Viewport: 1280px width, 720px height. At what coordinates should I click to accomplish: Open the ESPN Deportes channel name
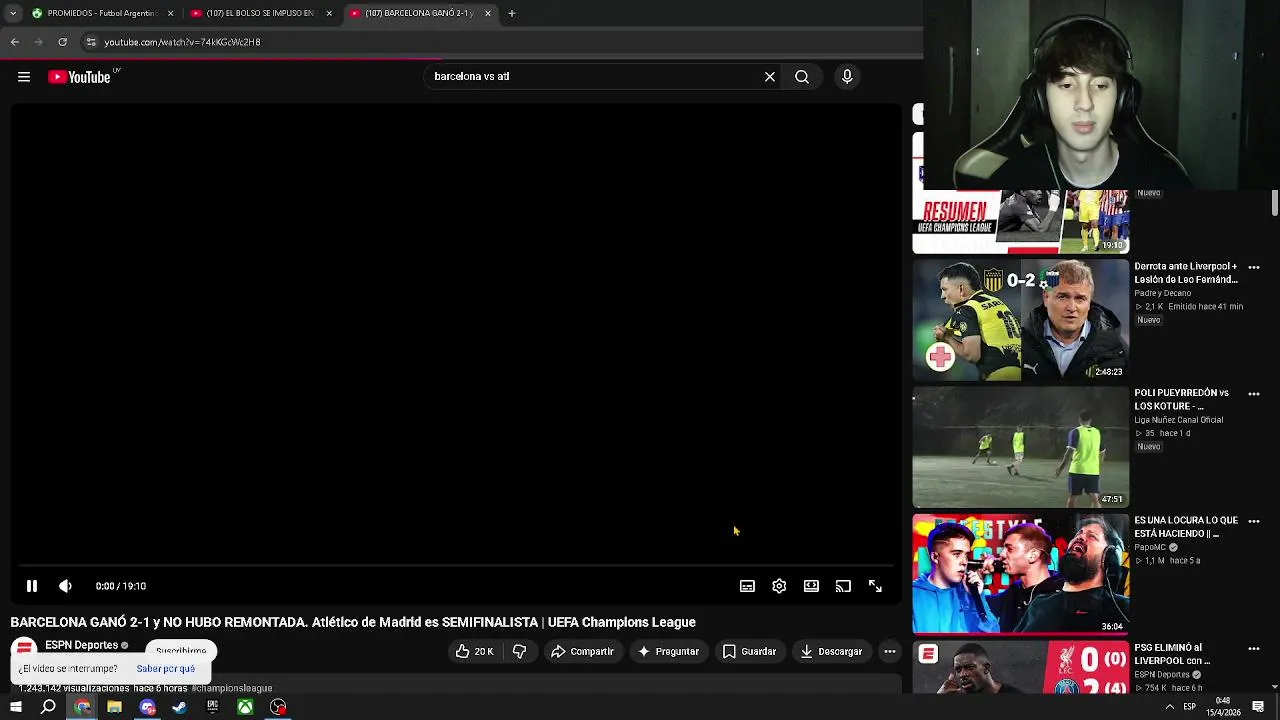[81, 645]
